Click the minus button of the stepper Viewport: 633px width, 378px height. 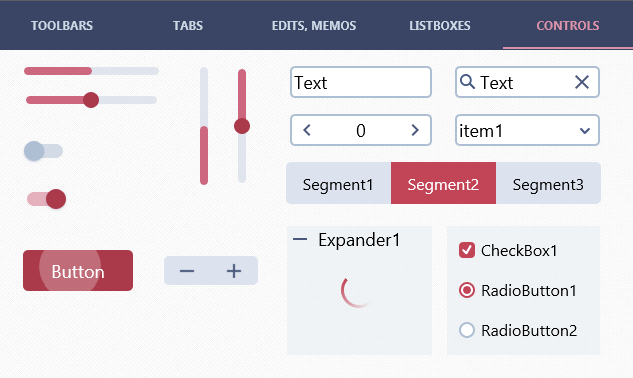point(187,271)
